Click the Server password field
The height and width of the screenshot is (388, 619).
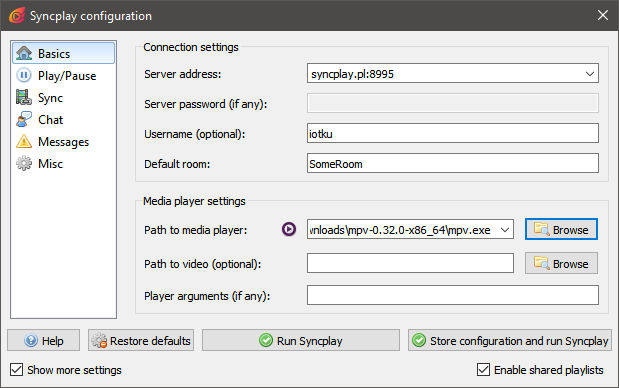point(453,103)
